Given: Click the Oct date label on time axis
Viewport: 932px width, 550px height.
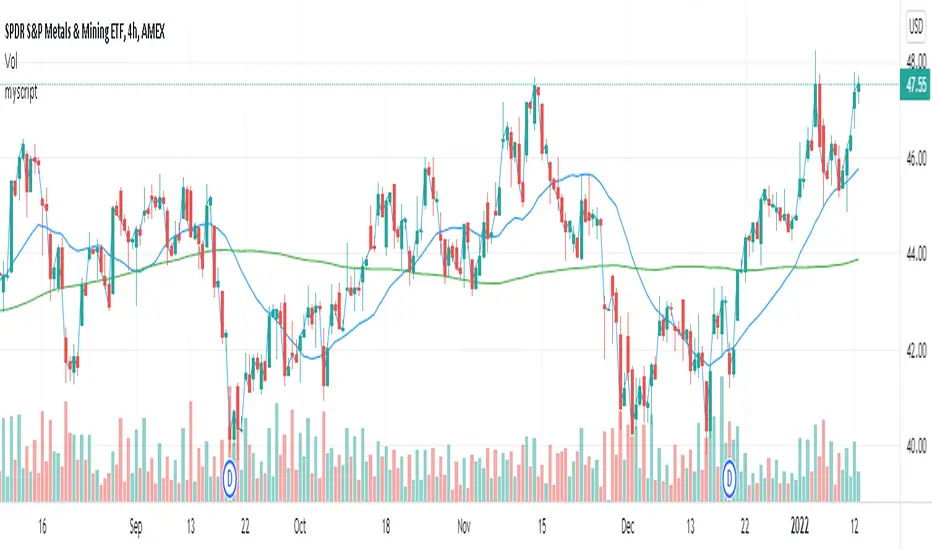Looking at the screenshot, I should tap(300, 527).
